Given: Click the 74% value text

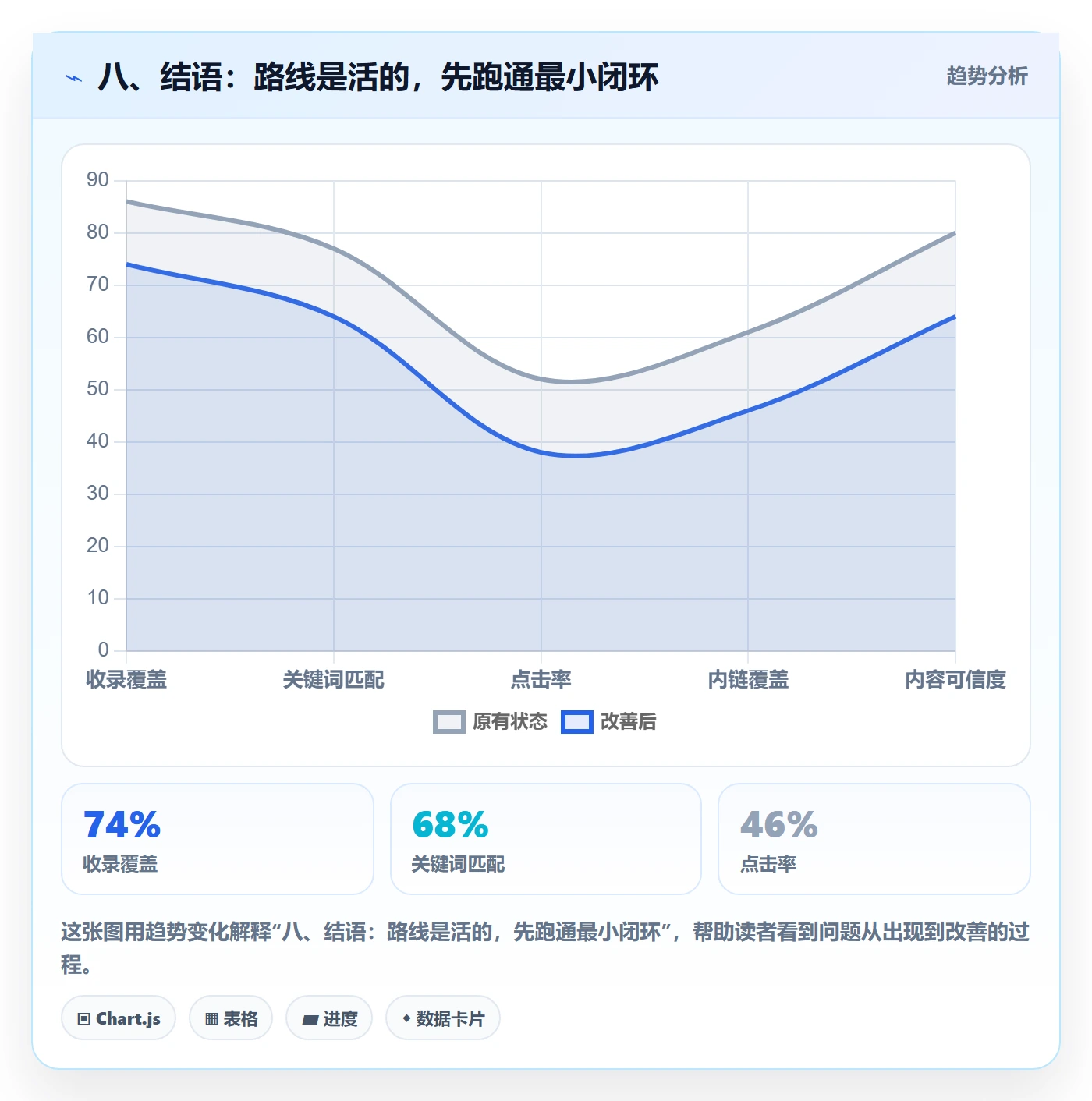Looking at the screenshot, I should pyautogui.click(x=122, y=825).
